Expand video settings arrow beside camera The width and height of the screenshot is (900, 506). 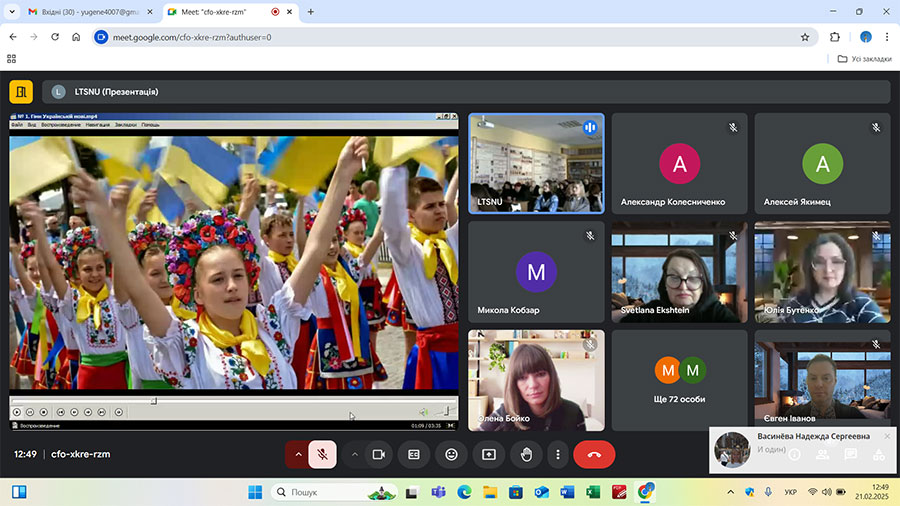point(354,454)
